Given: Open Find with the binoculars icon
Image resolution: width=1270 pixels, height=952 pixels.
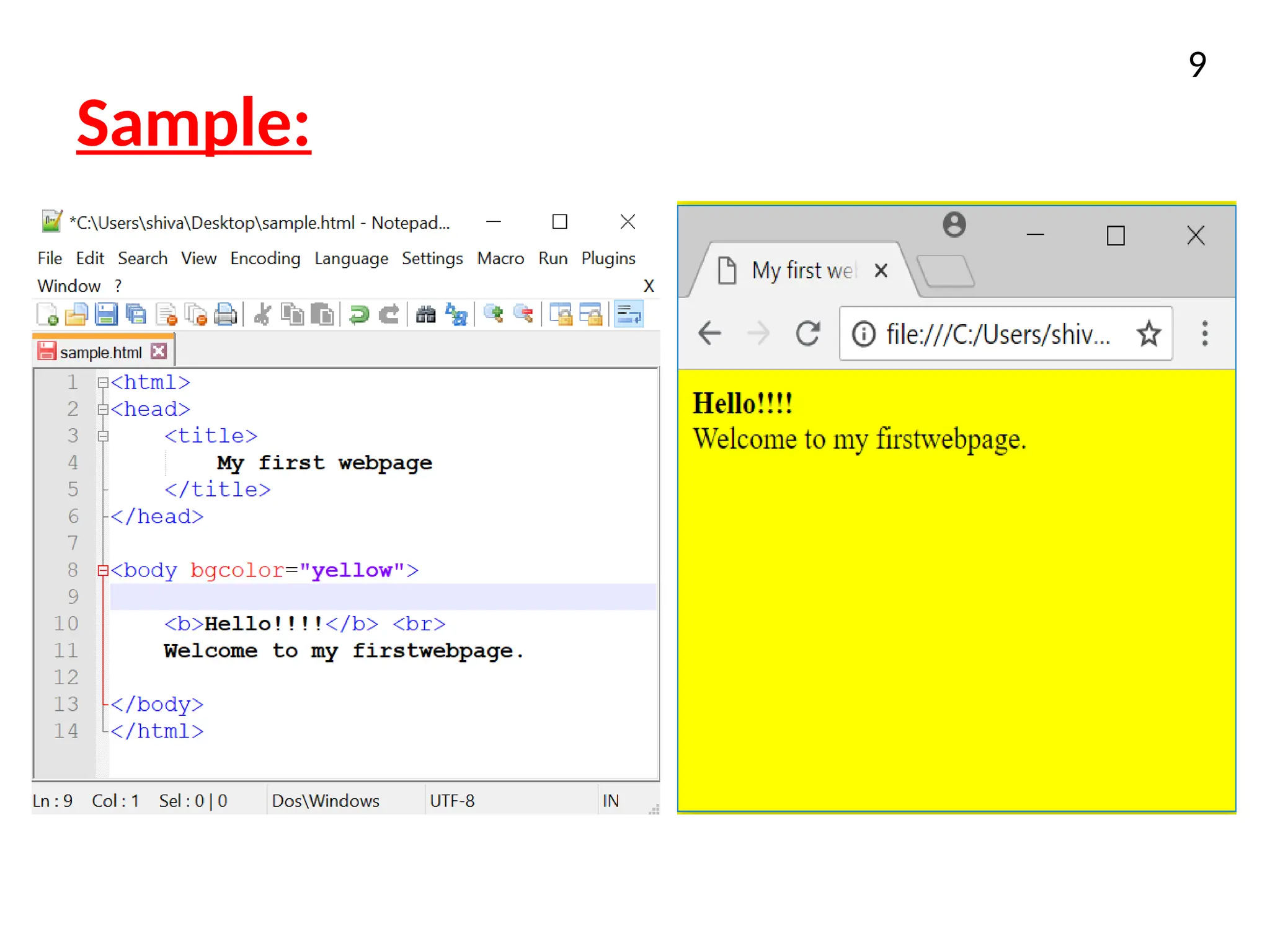Looking at the screenshot, I should 425,315.
